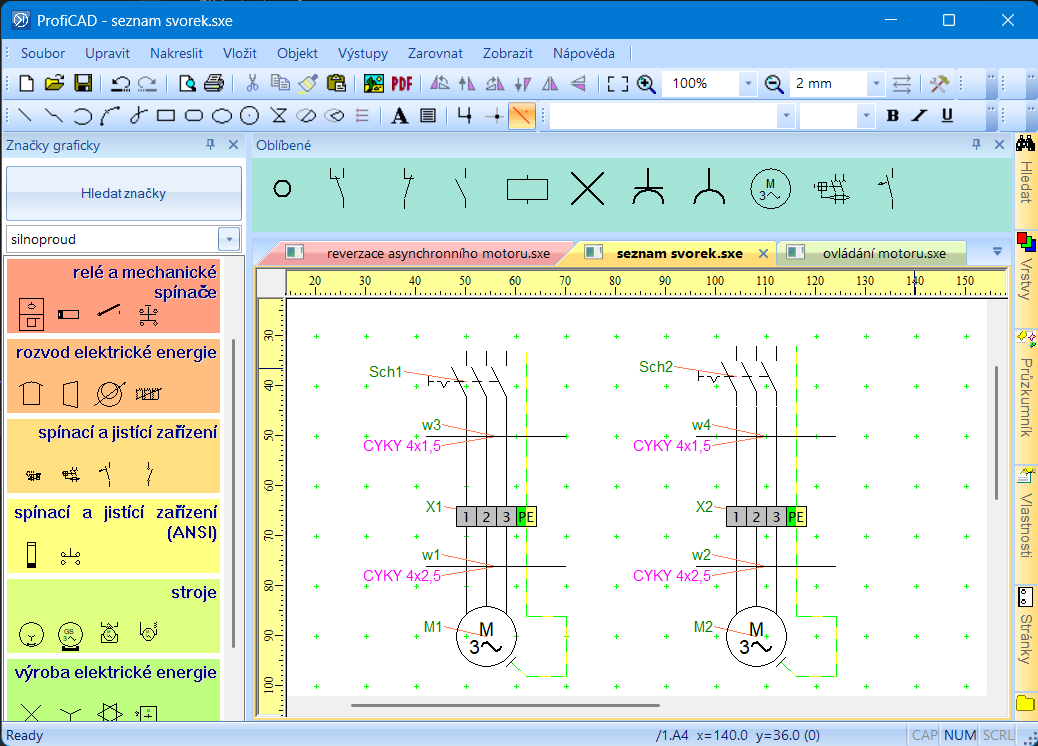Select the rectangle drawing tool
1038x746 pixels.
[x=165, y=116]
